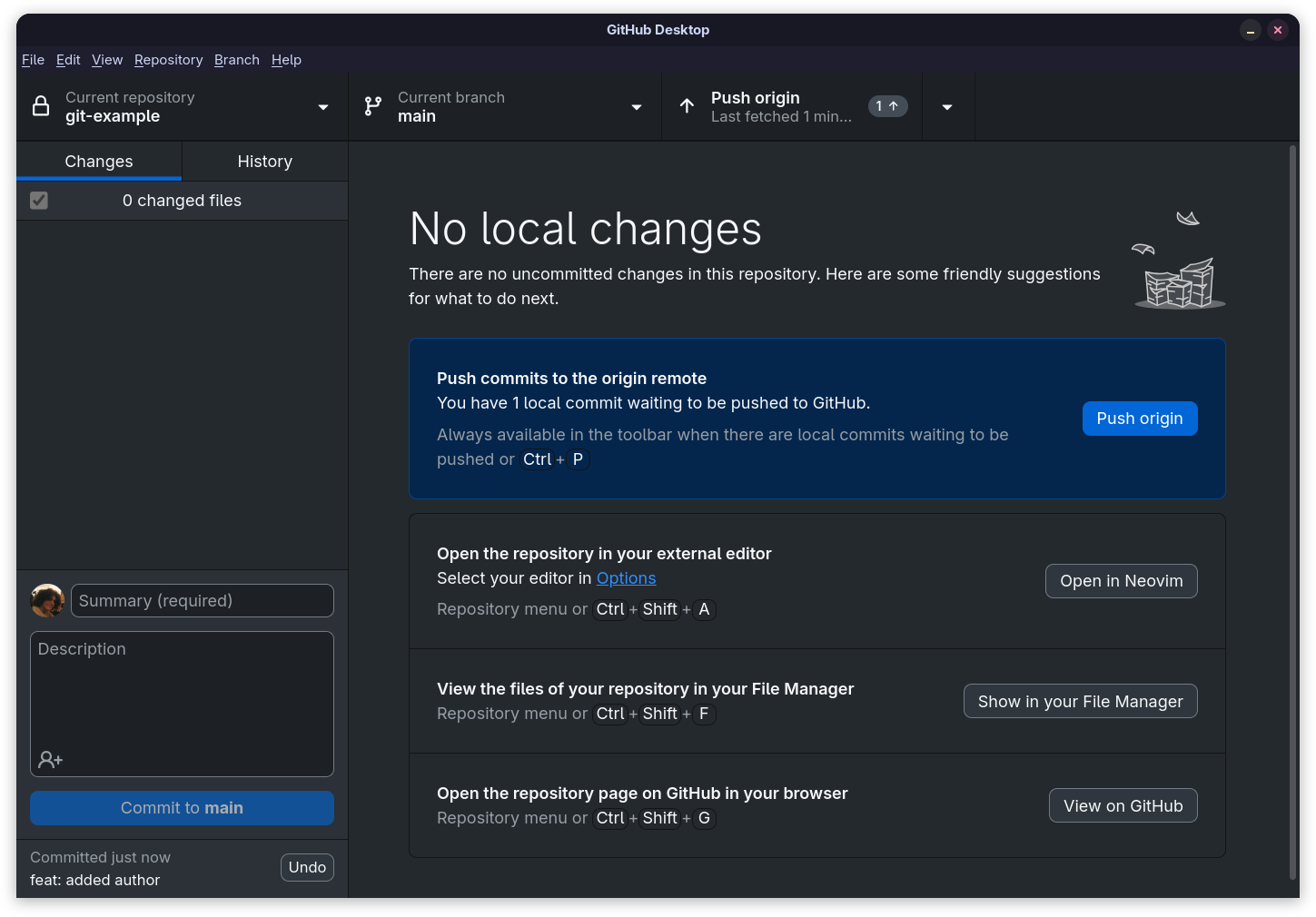Switch to the History tab
The width and height of the screenshot is (1316, 917).
[x=265, y=162]
